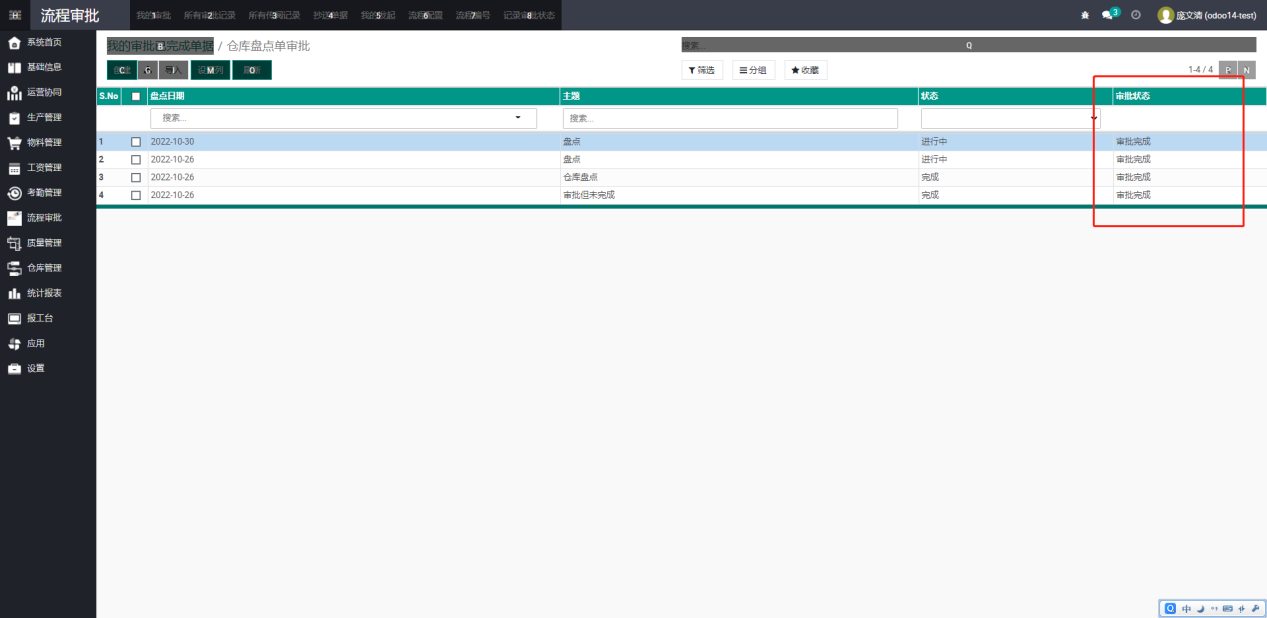This screenshot has height=618, width=1267.
Task: Open 设置 briefcase icon in sidebar
Action: coord(15,369)
